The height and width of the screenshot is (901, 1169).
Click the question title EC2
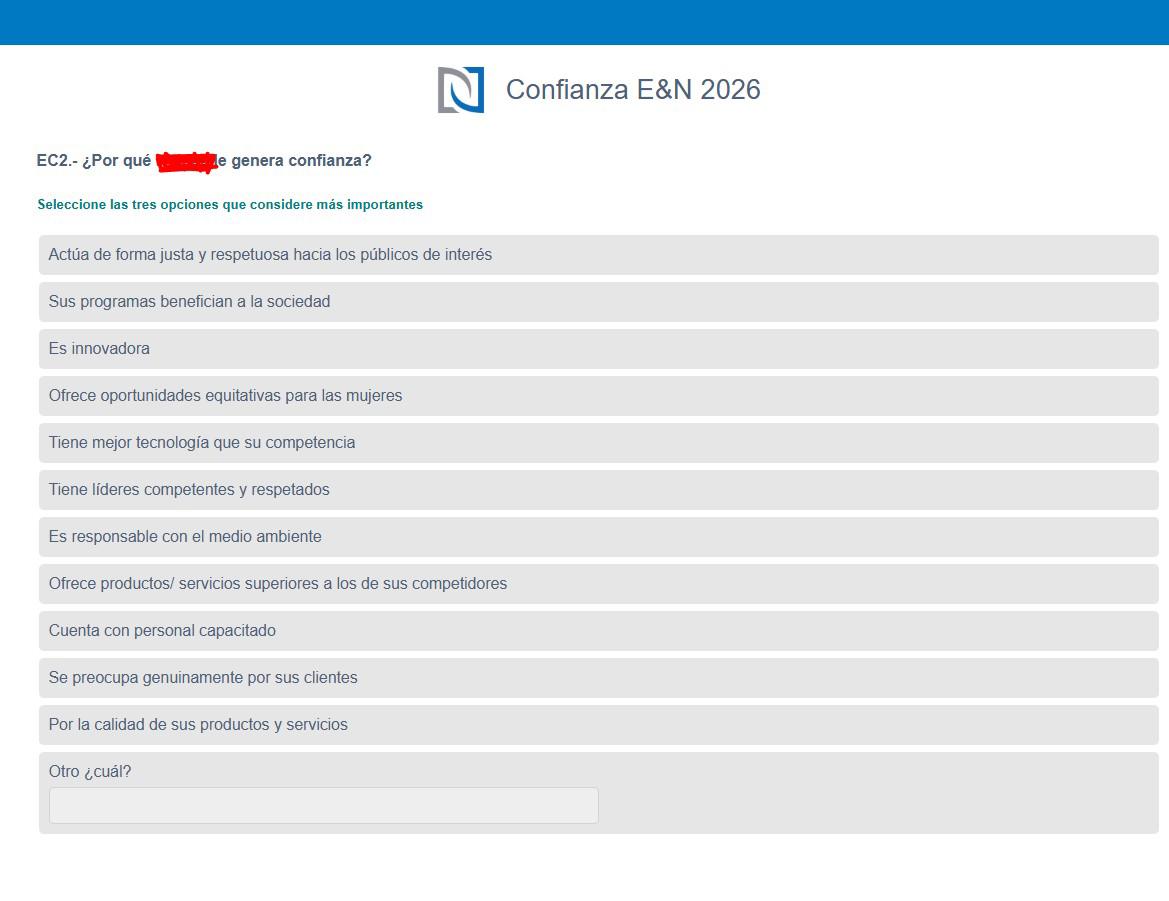coord(204,160)
